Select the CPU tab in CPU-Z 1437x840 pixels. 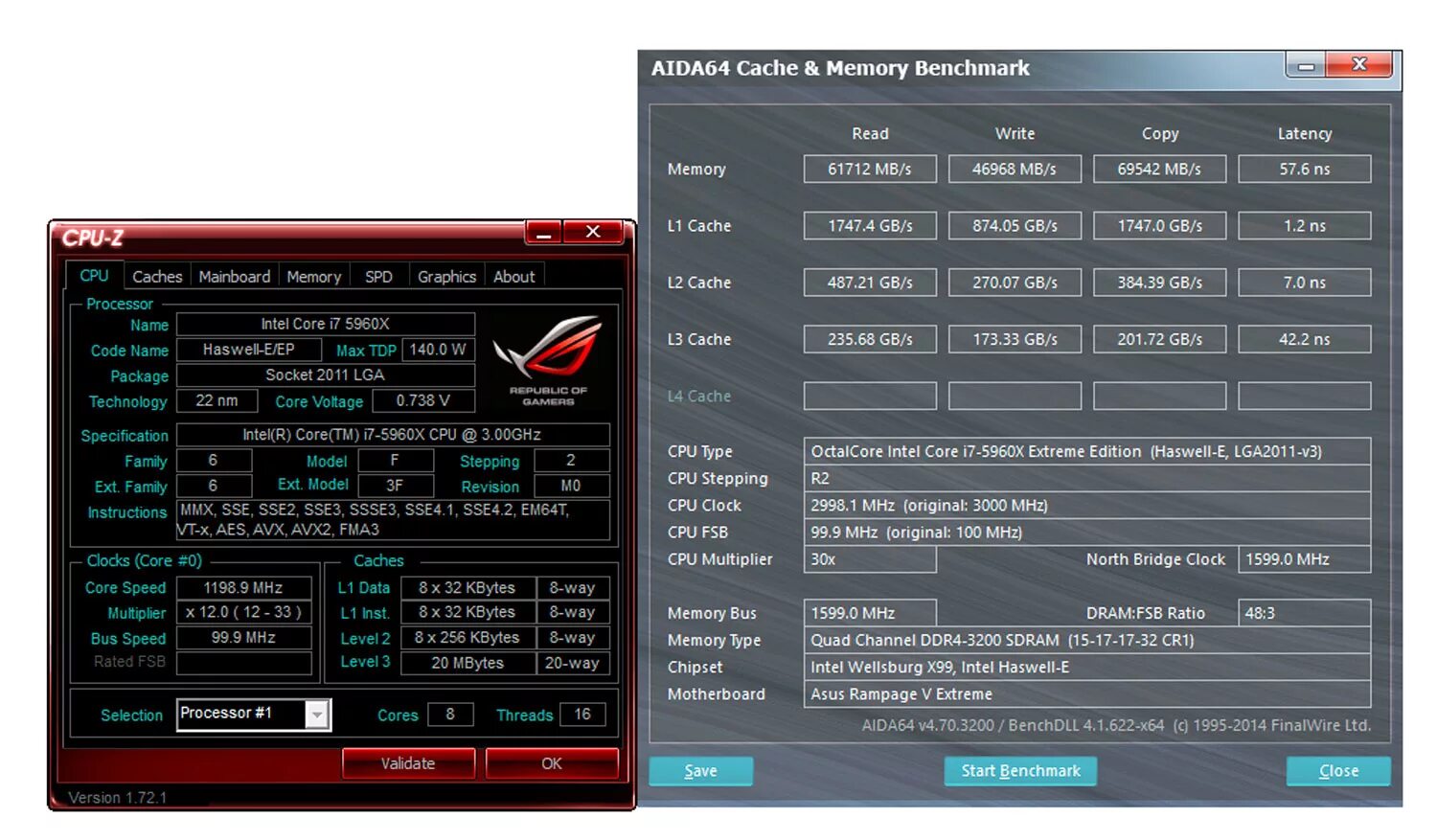click(x=94, y=276)
